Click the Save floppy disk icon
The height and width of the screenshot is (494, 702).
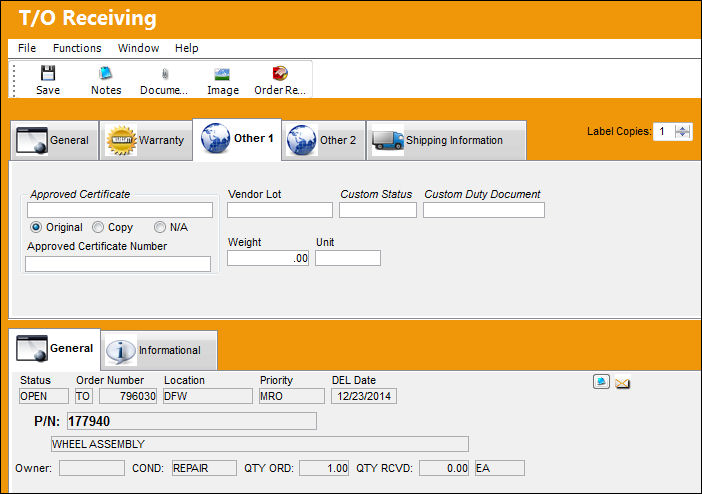[48, 73]
